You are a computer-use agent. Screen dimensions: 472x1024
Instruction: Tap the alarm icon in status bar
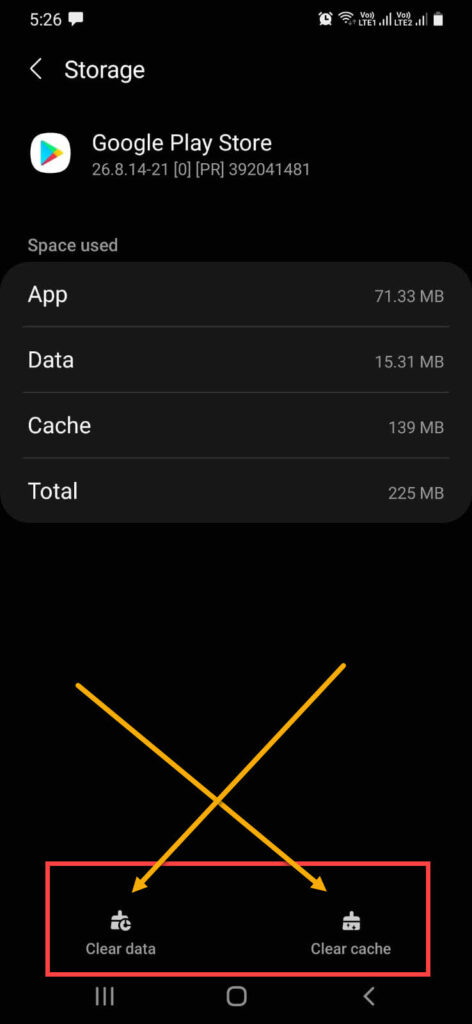click(325, 20)
